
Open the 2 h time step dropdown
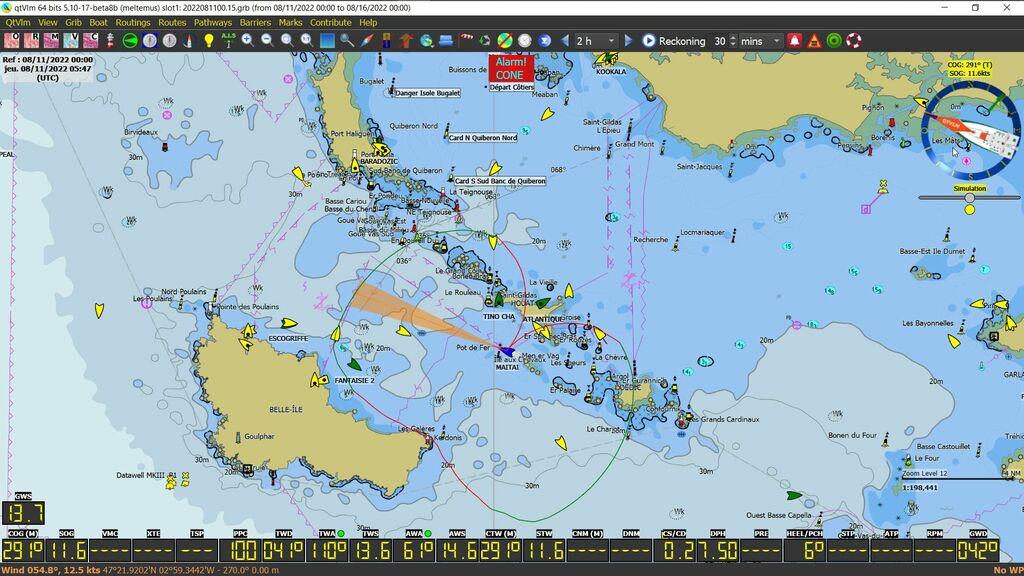[595, 40]
